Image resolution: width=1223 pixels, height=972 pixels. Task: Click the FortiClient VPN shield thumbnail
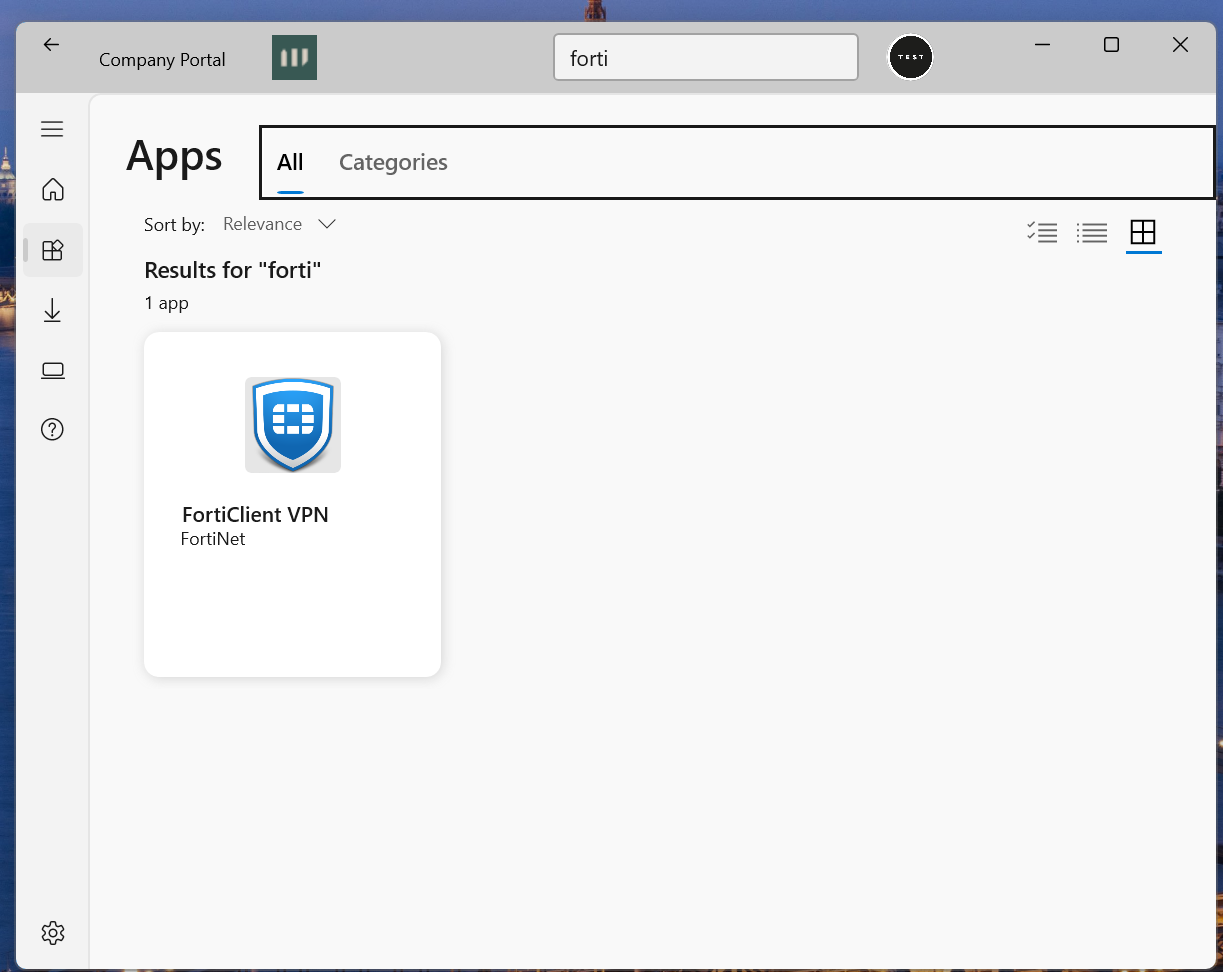(293, 424)
